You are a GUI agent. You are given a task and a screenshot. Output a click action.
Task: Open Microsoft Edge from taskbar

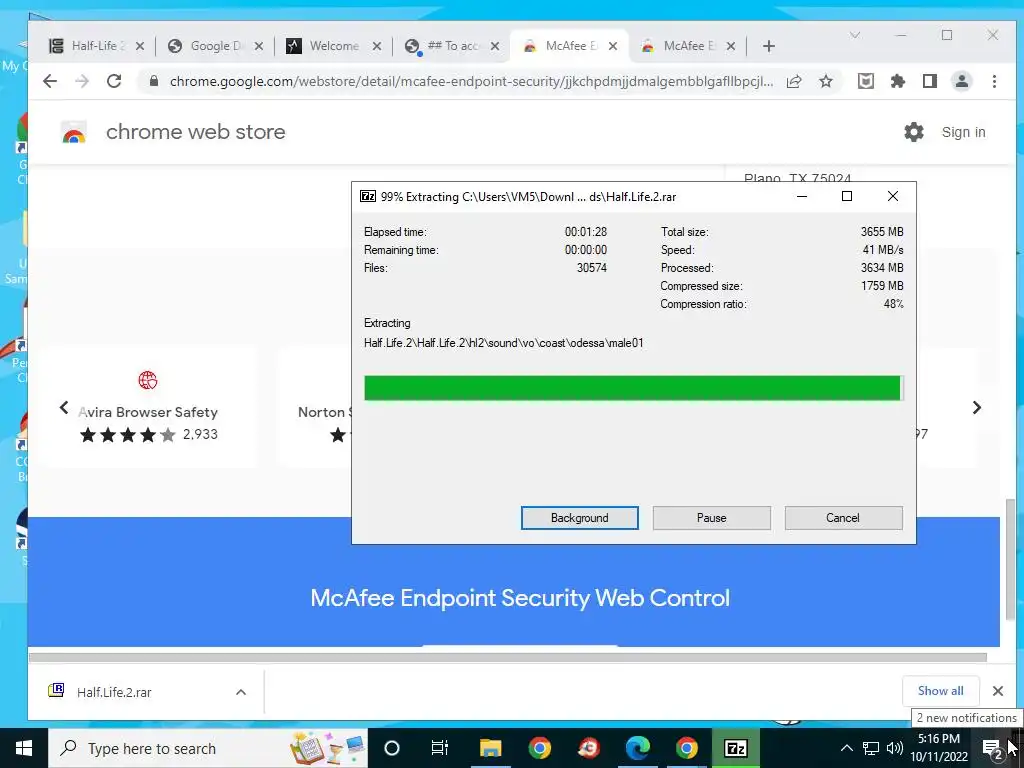(637, 748)
